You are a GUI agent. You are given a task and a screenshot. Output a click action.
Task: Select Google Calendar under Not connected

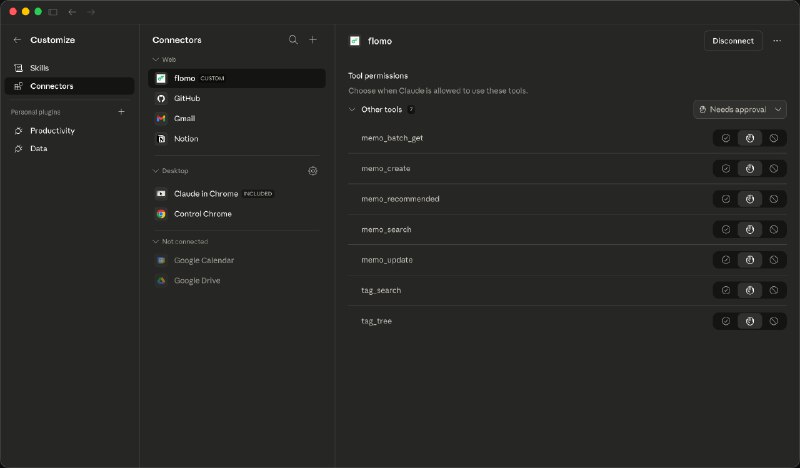(204, 260)
